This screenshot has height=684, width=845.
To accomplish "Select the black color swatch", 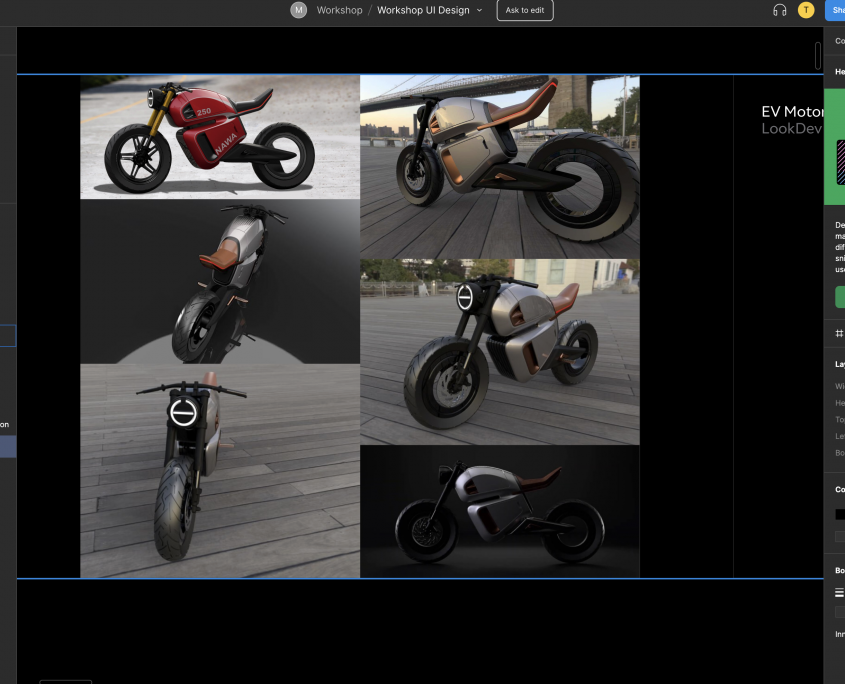I will [839, 515].
